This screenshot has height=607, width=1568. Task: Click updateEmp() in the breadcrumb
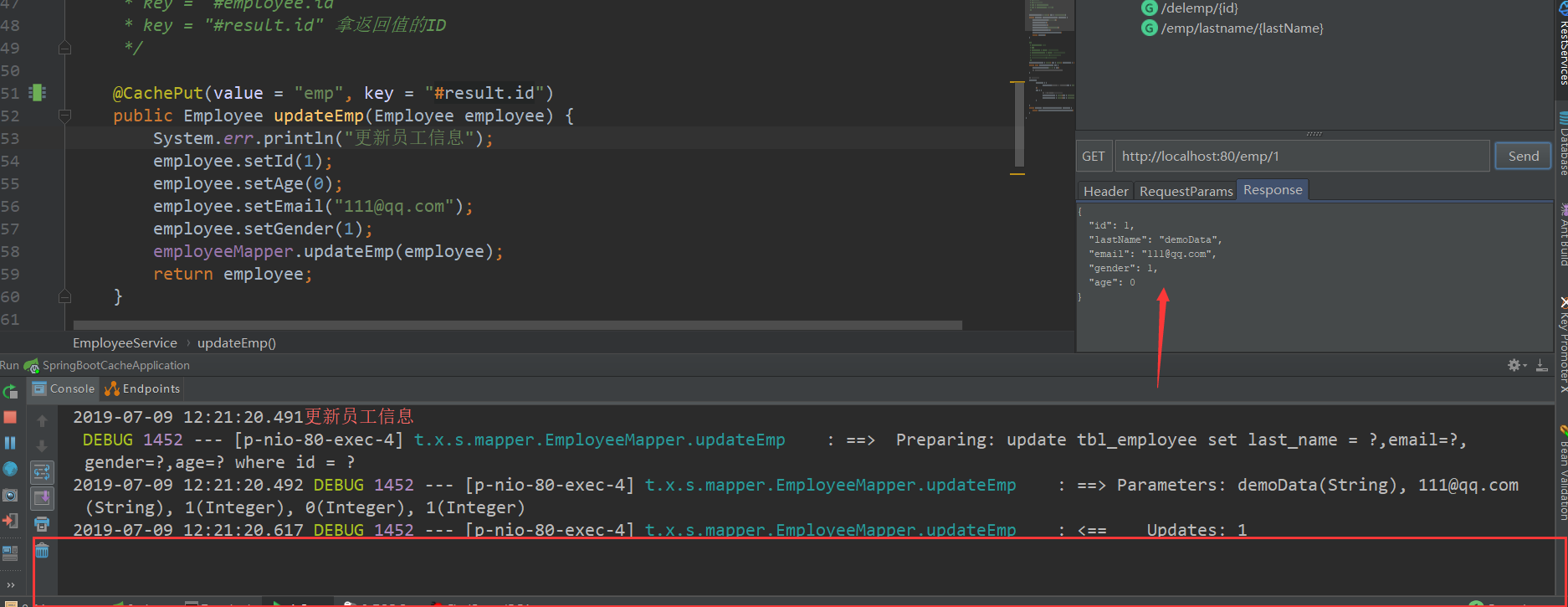click(x=237, y=342)
